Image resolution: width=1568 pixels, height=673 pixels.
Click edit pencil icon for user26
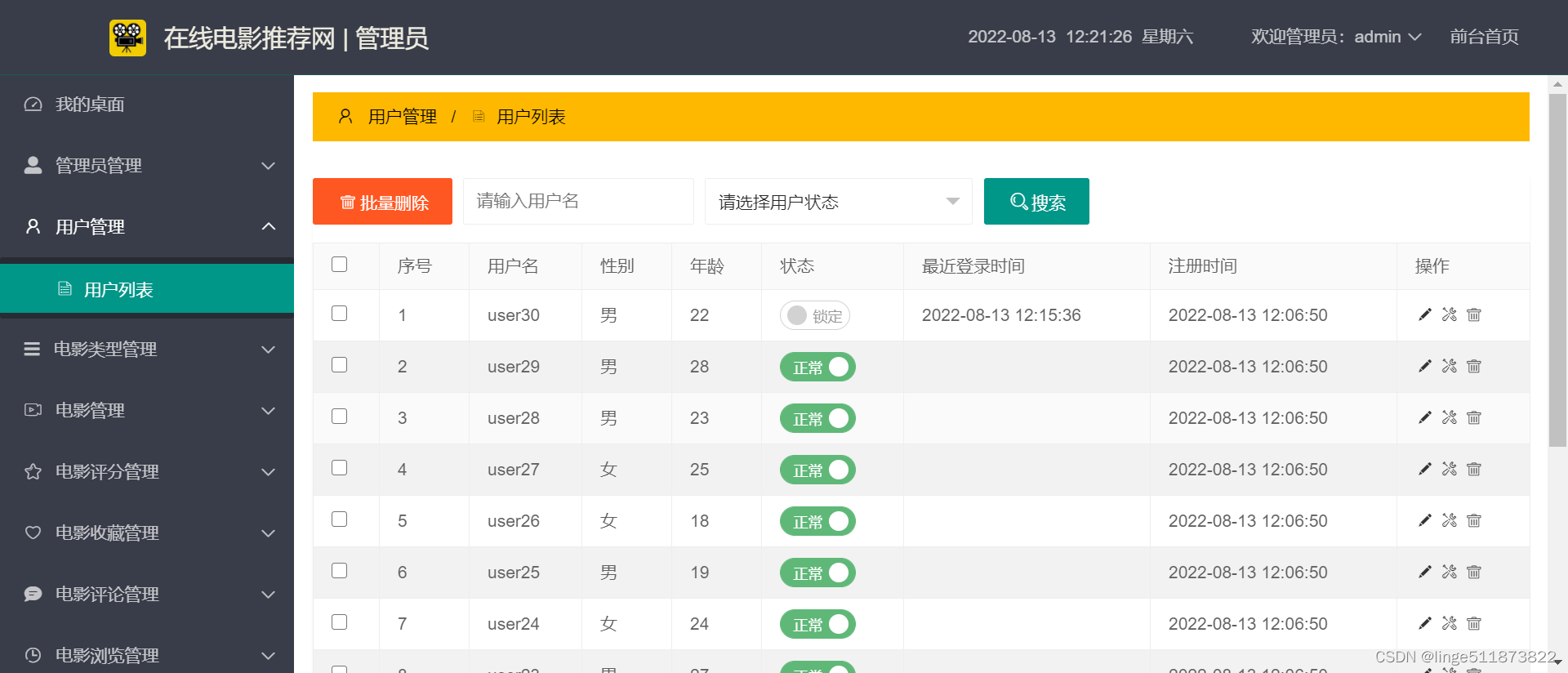[1425, 520]
